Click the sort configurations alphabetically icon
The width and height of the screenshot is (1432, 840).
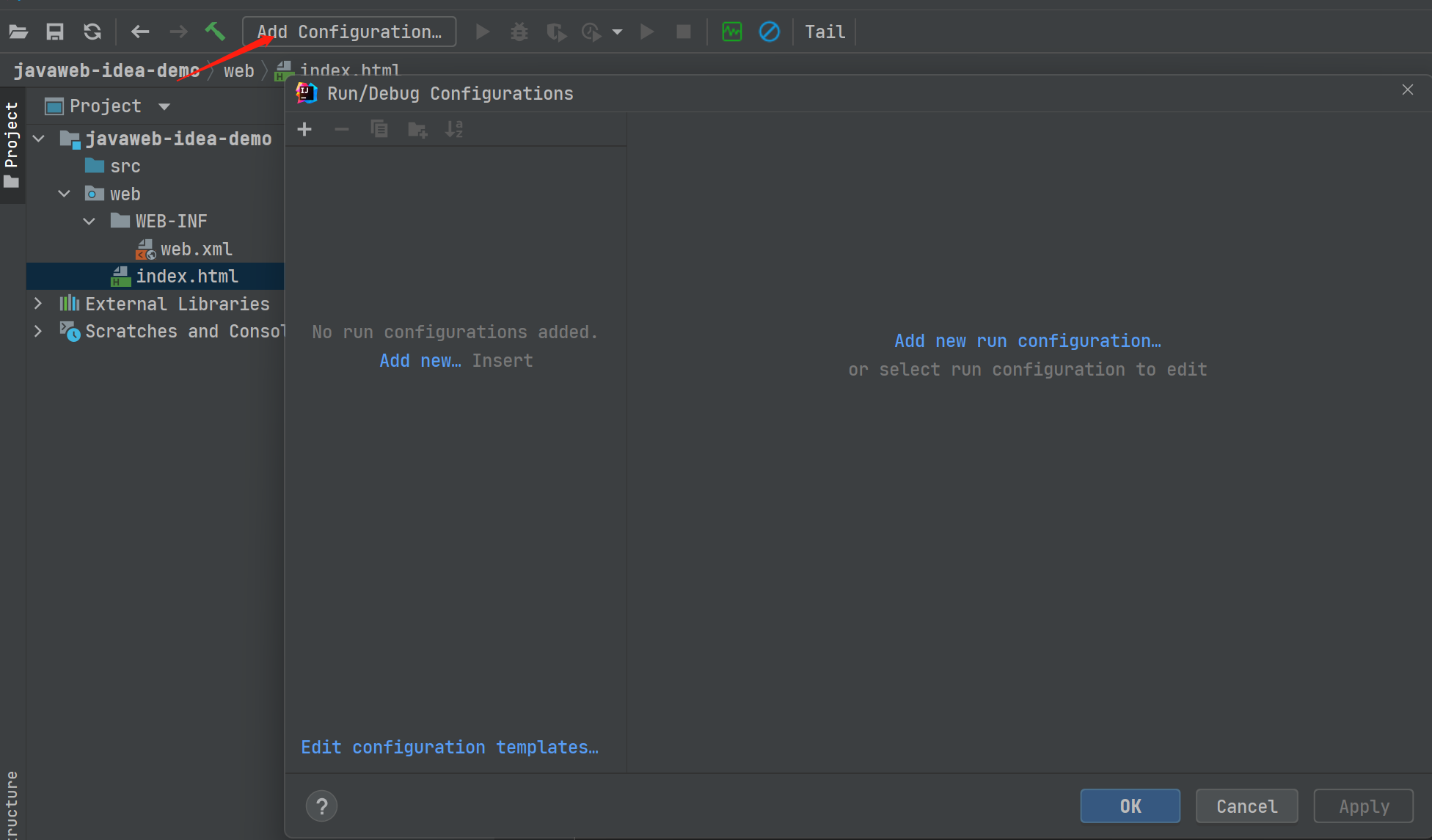tap(454, 130)
